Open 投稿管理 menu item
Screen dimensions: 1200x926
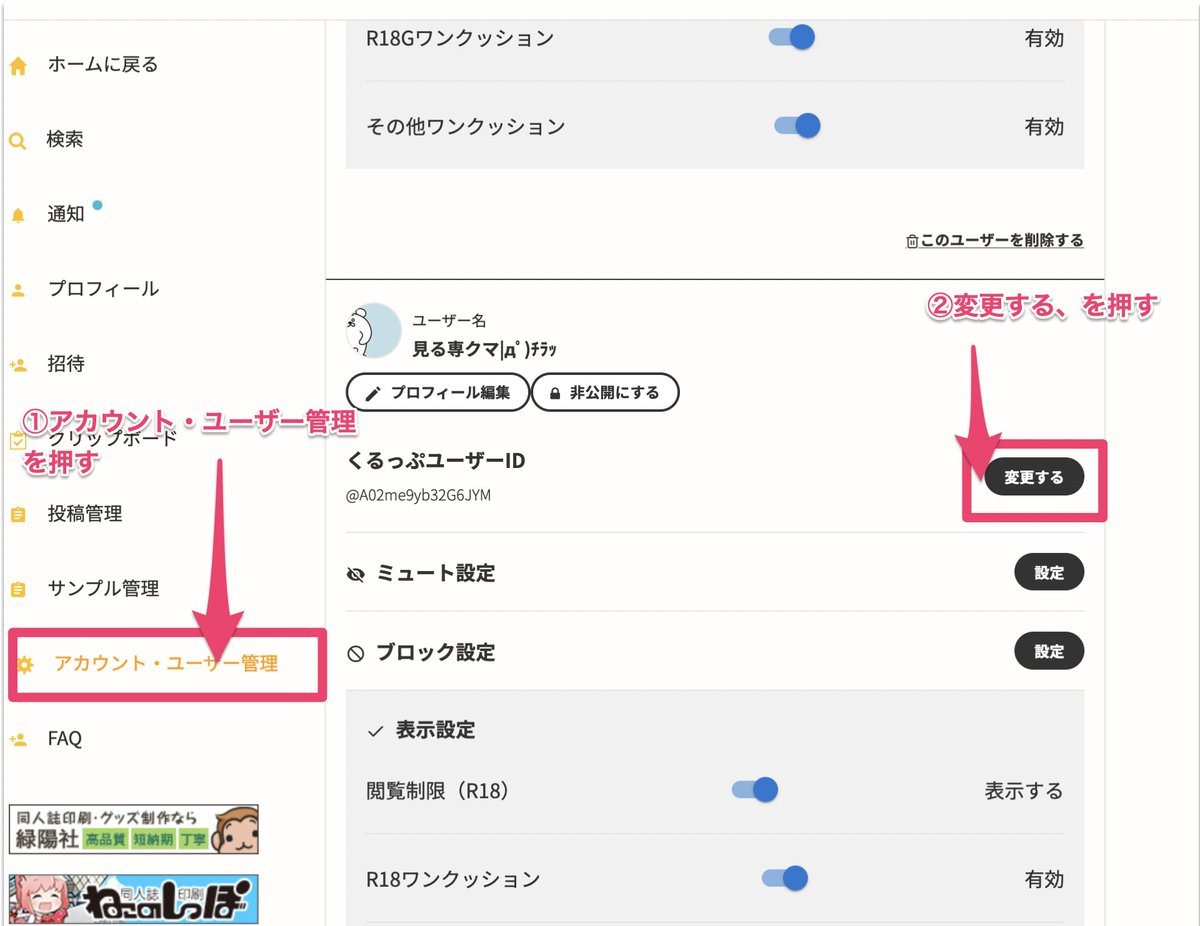pos(84,514)
